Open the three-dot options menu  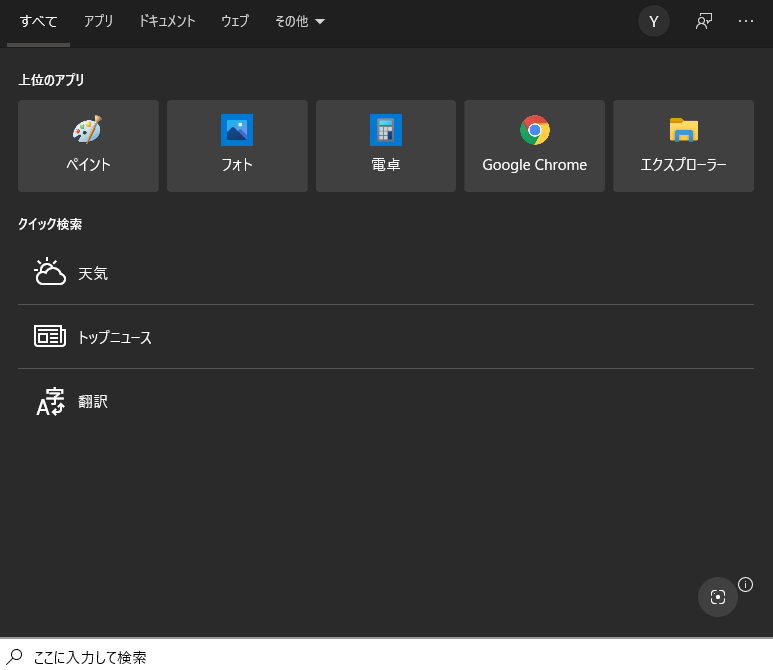(745, 21)
